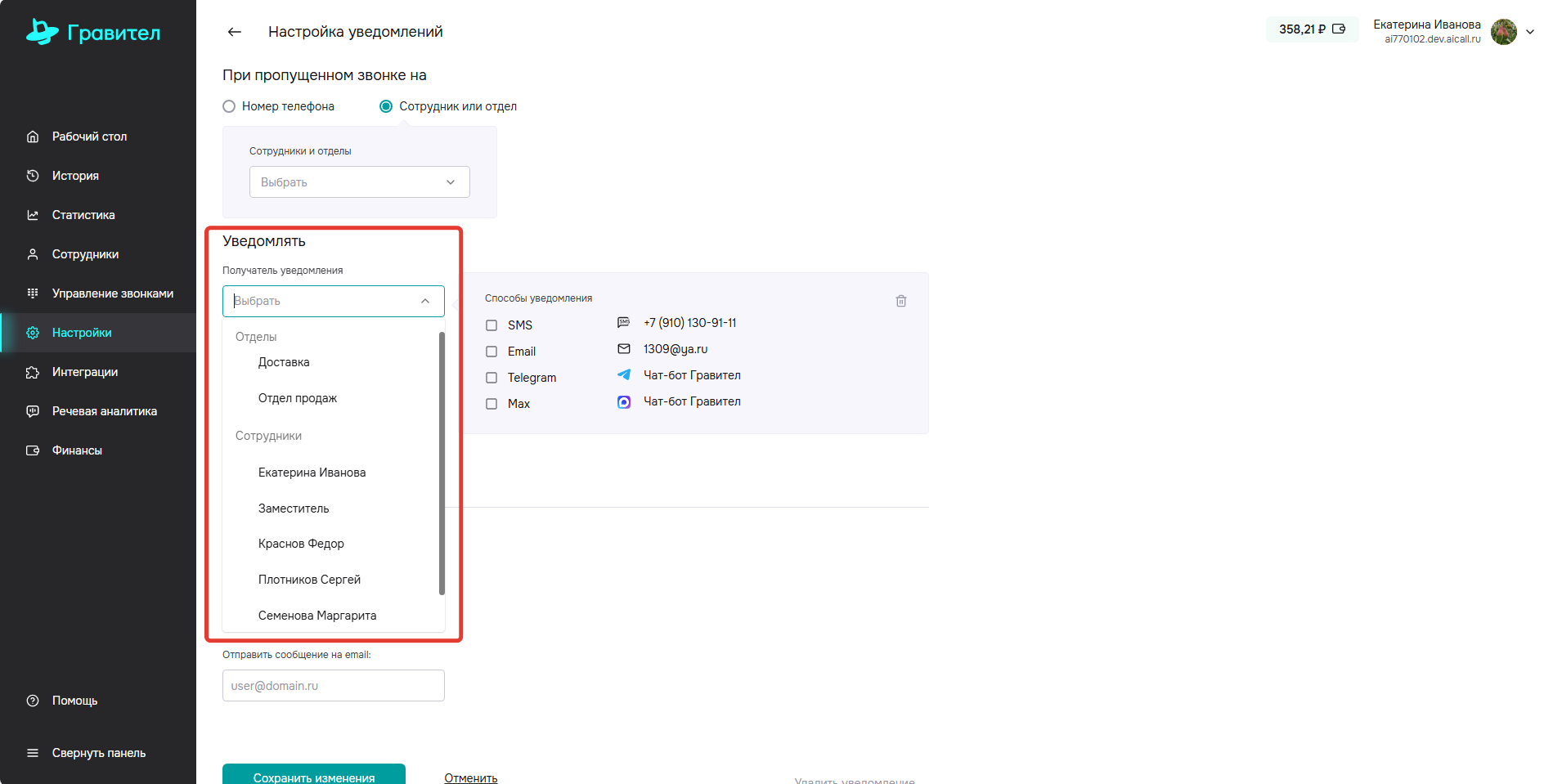Click the Отменить link
The image size is (1553, 784).
(470, 777)
